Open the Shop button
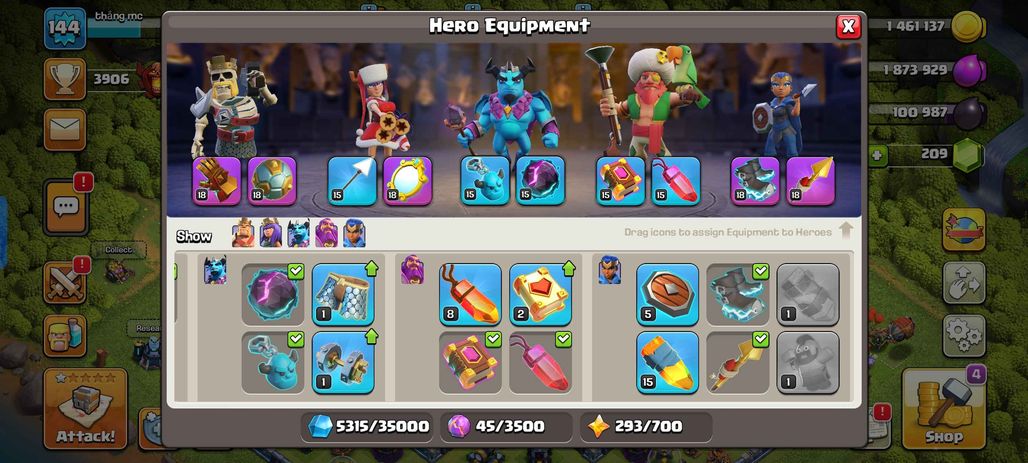This screenshot has width=1028, height=463. 944,409
